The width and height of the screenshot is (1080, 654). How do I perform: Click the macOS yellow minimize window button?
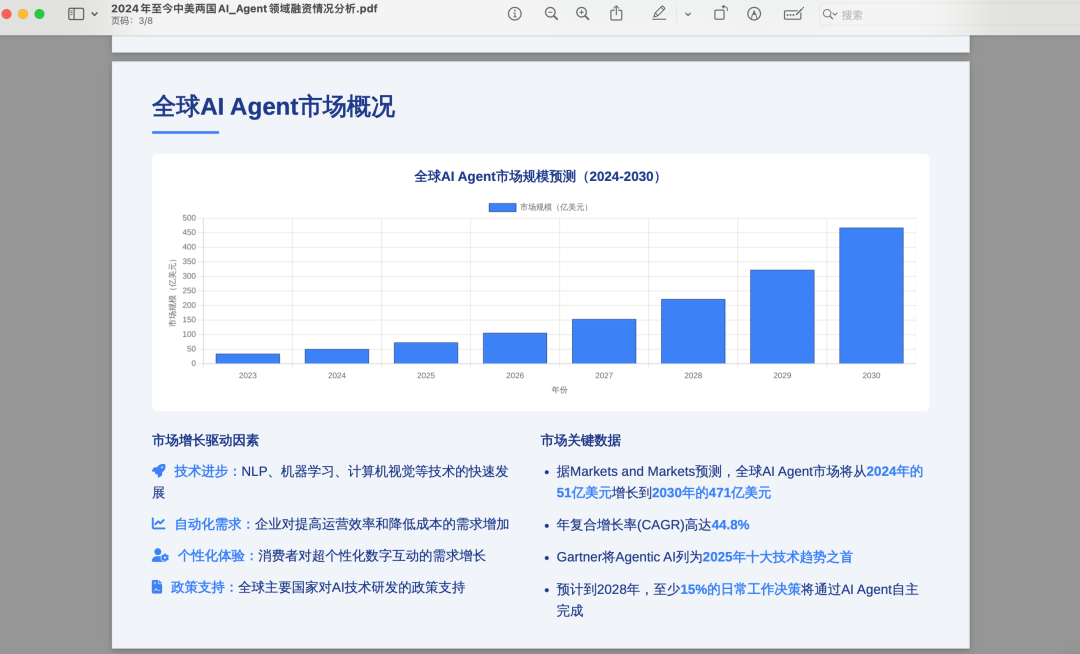click(x=23, y=14)
